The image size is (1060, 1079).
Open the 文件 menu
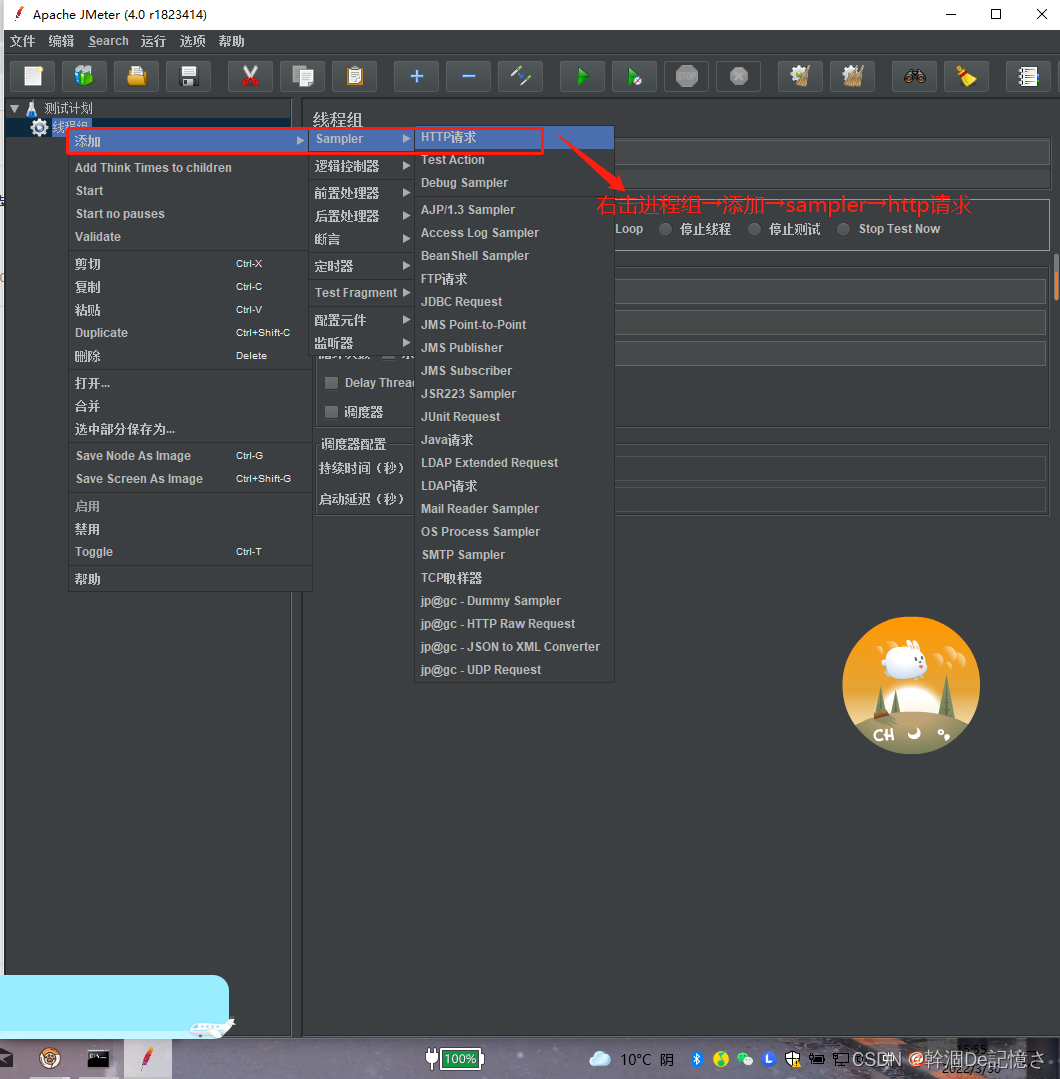(23, 41)
